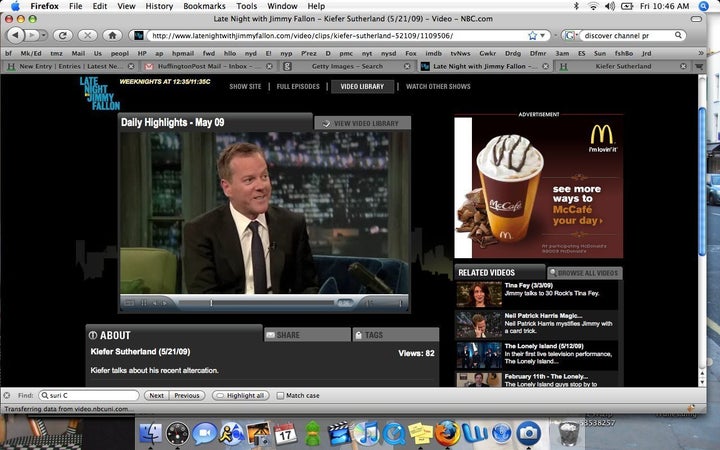Select the ABOUT tab
Image resolution: width=720 pixels, height=450 pixels.
[174, 335]
